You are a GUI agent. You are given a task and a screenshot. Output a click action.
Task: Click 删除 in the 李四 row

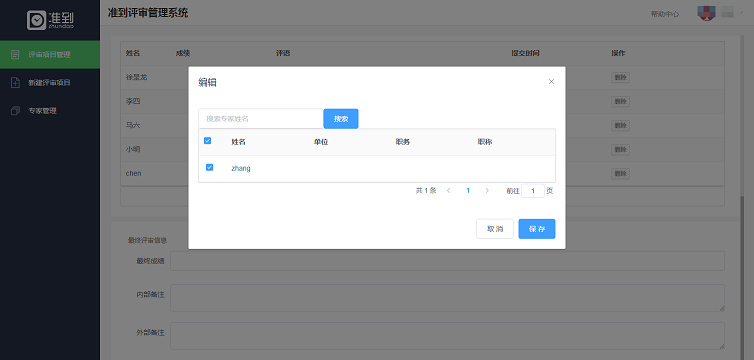pyautogui.click(x=620, y=101)
